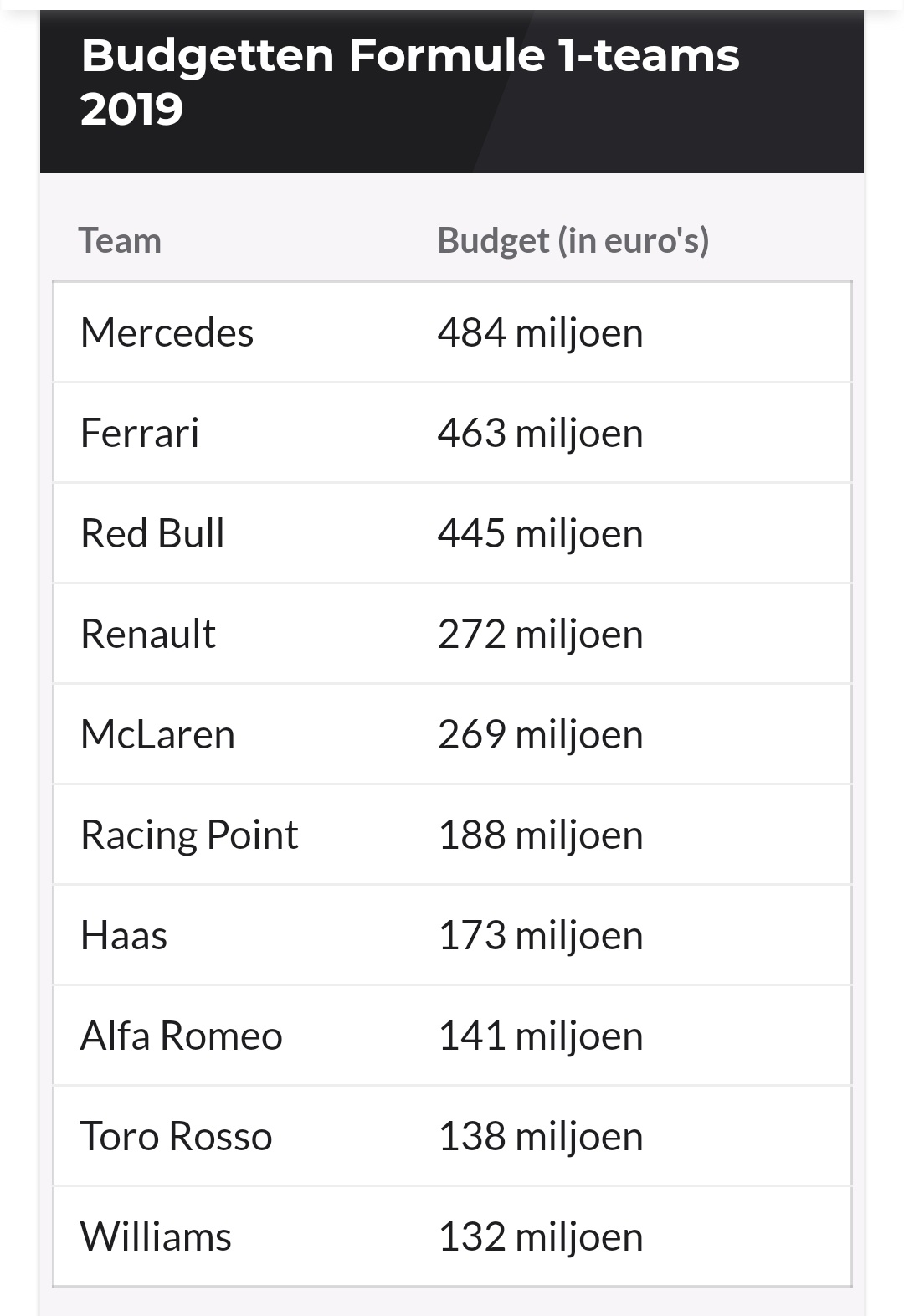Select the 463 miljoen budget value
This screenshot has width=904, height=1316.
pyautogui.click(x=540, y=434)
